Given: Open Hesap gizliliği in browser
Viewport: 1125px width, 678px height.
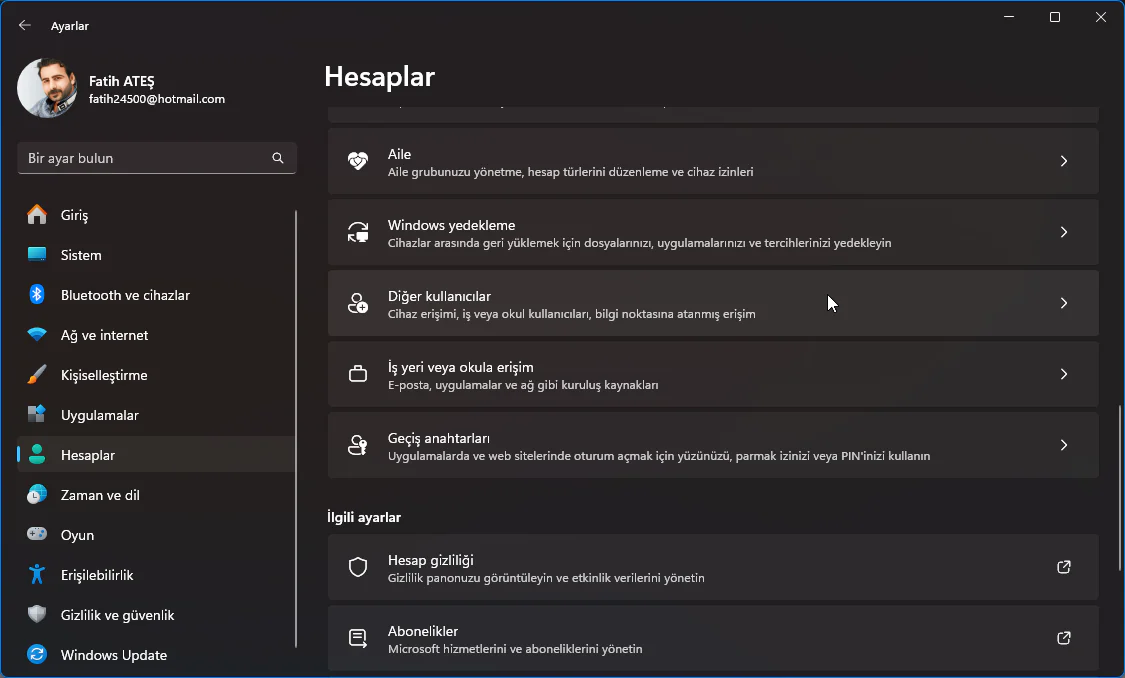Looking at the screenshot, I should click(x=1063, y=567).
